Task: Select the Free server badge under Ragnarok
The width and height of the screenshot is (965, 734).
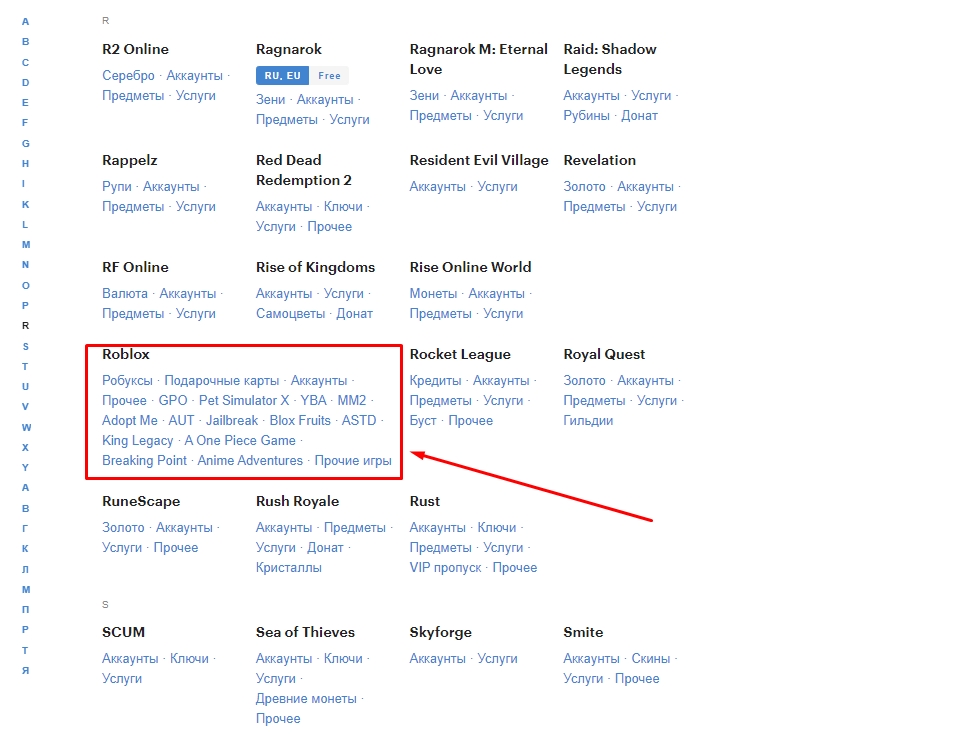Action: point(329,75)
